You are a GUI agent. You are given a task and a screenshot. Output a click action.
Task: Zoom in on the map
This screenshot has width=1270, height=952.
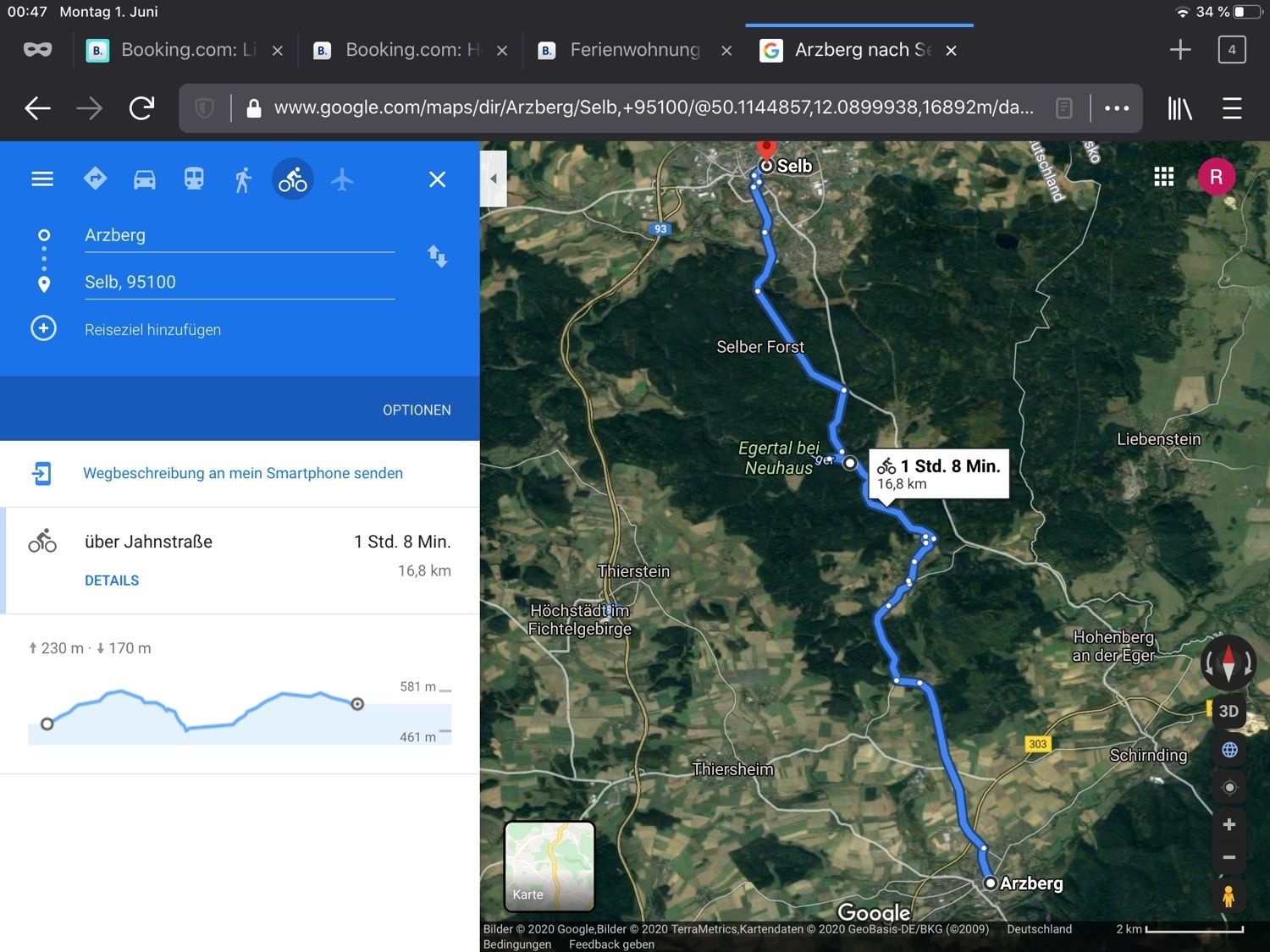(1229, 825)
